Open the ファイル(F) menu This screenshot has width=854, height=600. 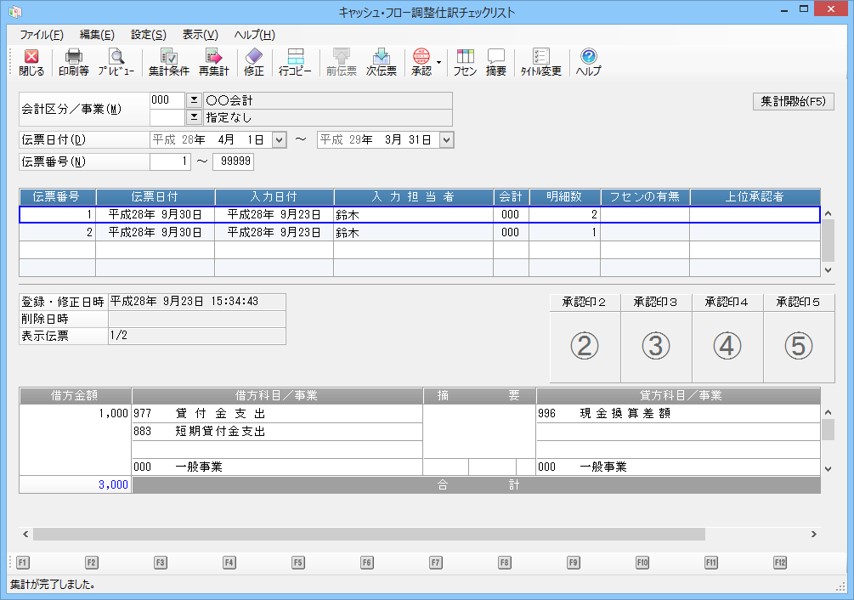click(x=41, y=34)
